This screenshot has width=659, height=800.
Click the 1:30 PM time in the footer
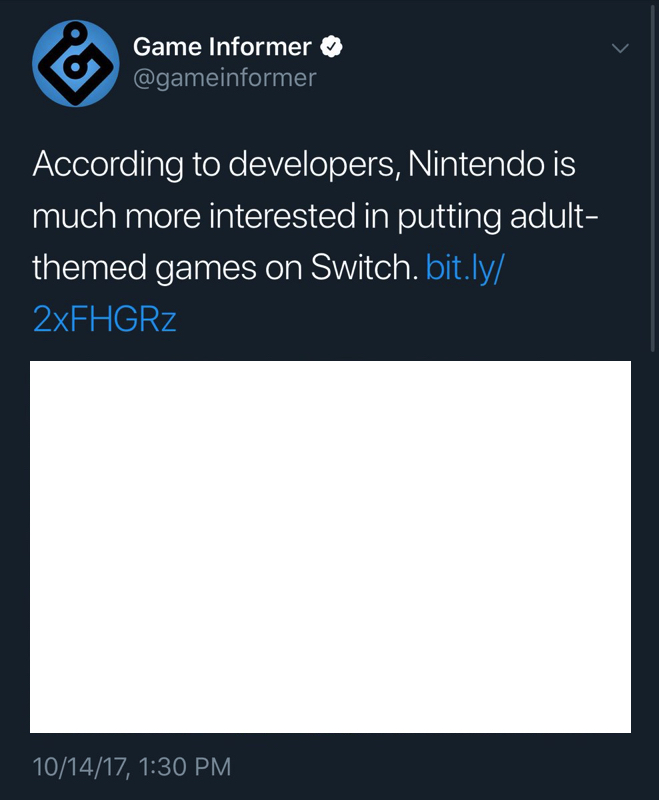click(184, 767)
